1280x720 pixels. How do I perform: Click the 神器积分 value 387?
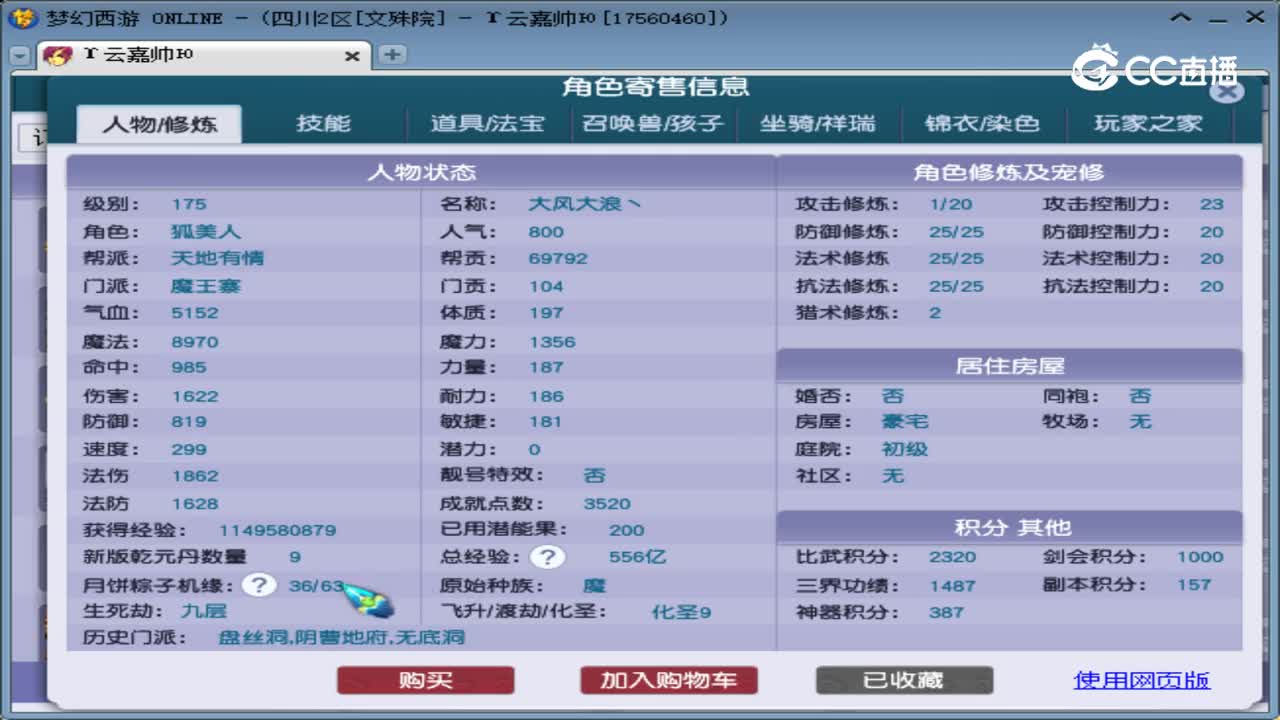946,612
